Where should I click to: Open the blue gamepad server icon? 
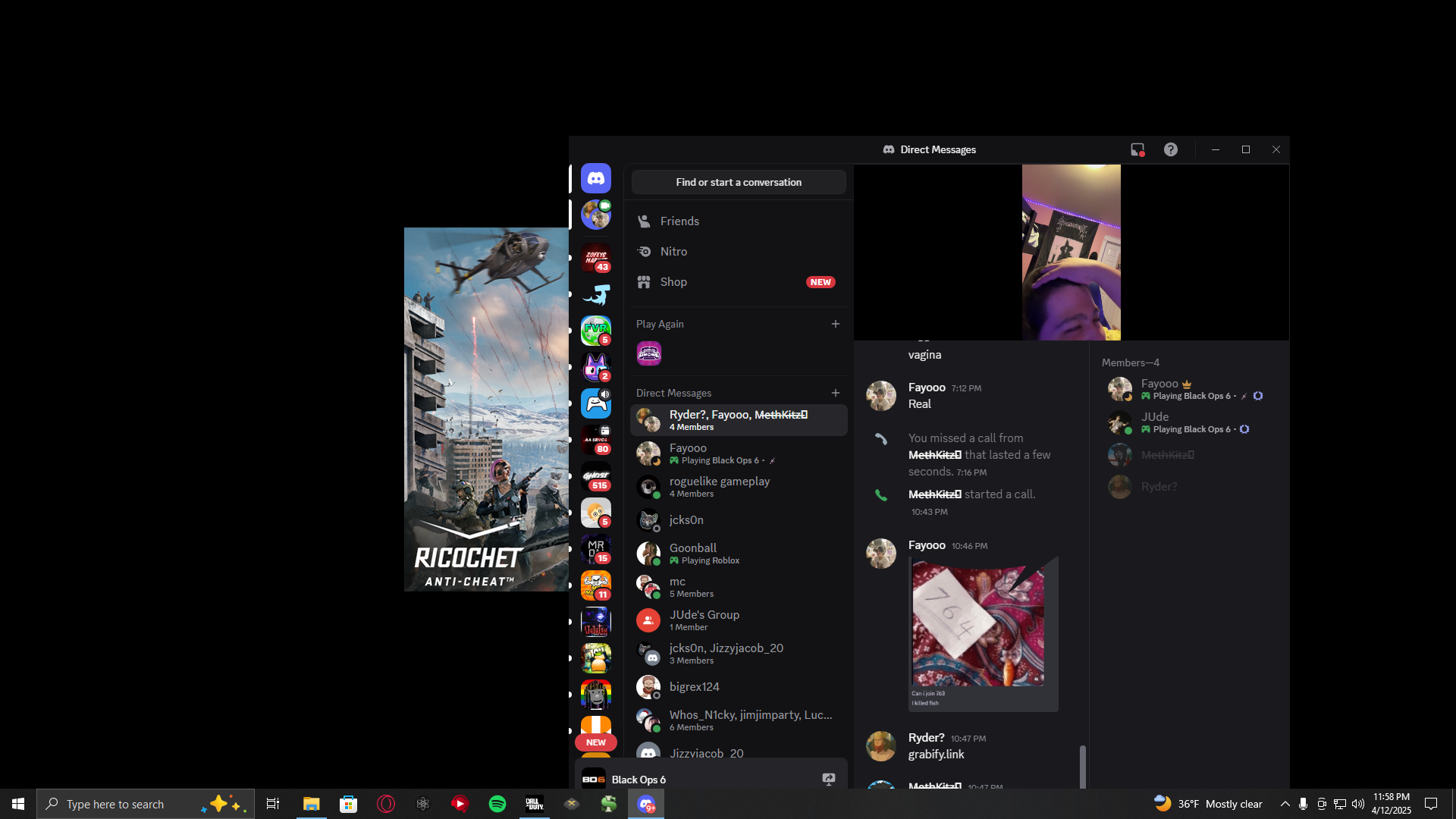coord(596,403)
